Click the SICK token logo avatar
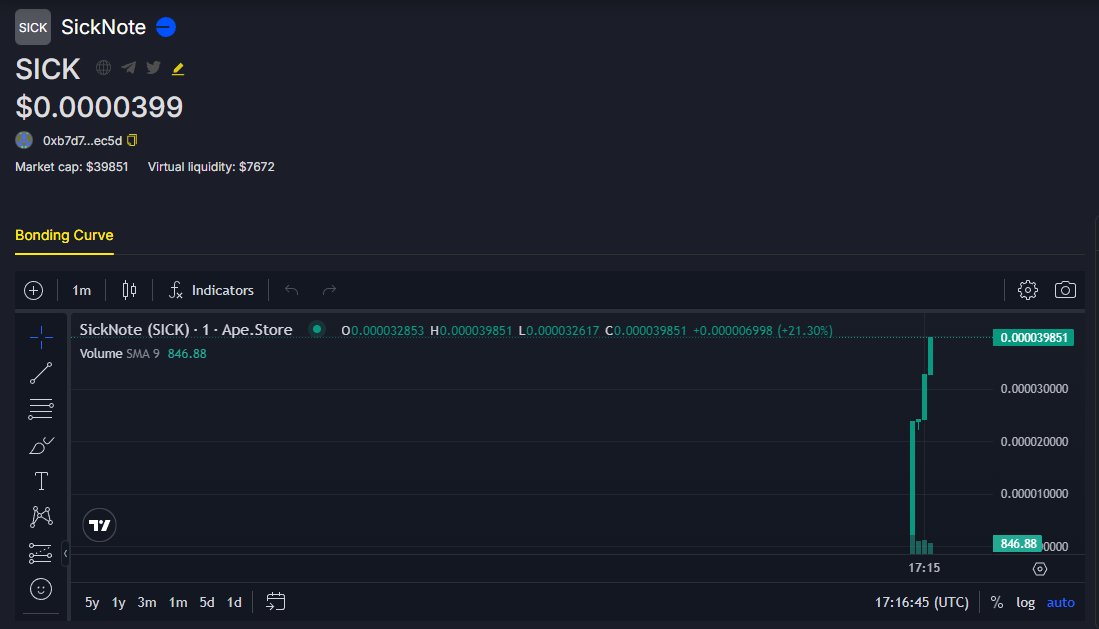 coord(33,27)
